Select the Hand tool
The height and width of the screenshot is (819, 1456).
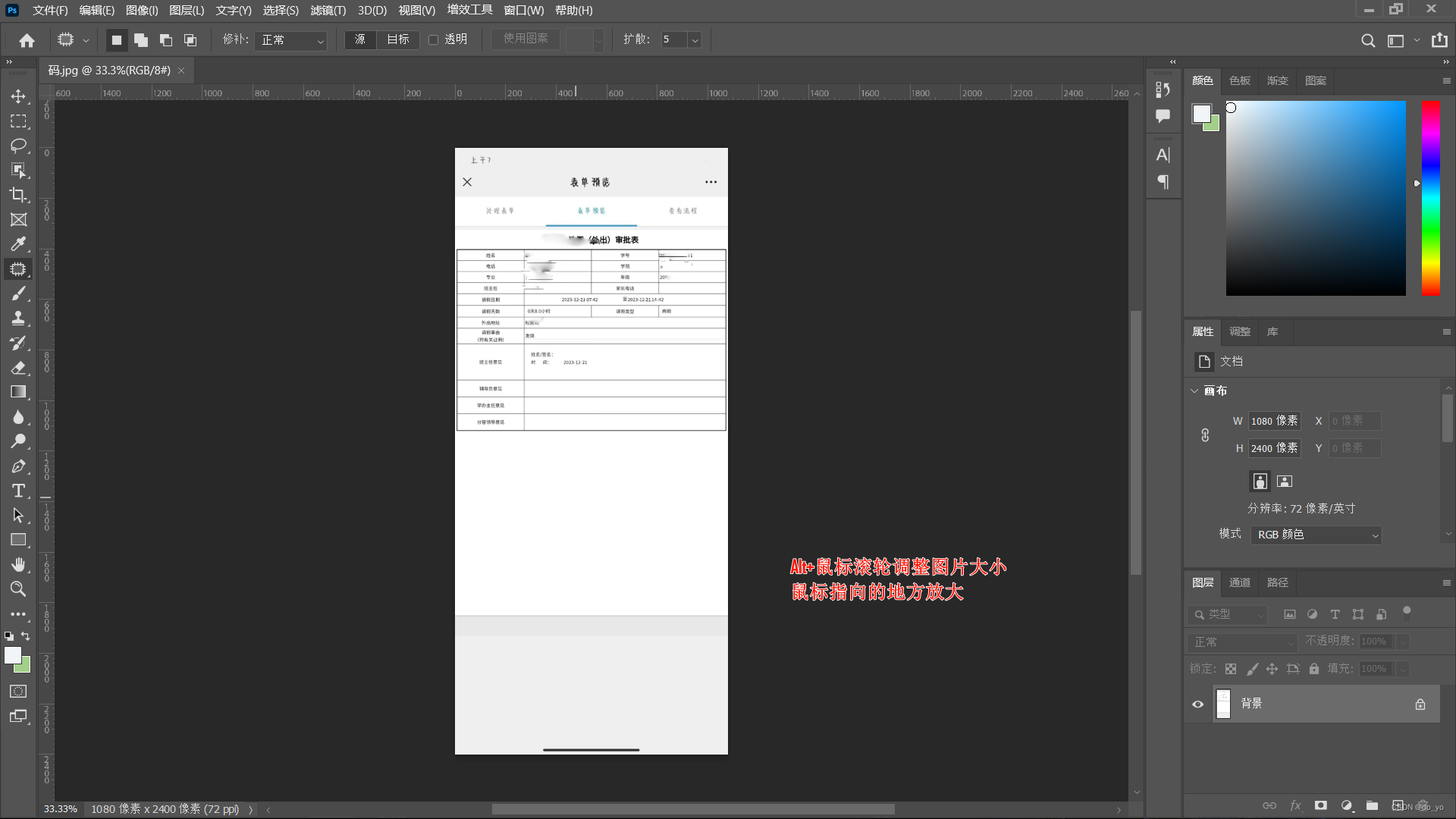(18, 564)
